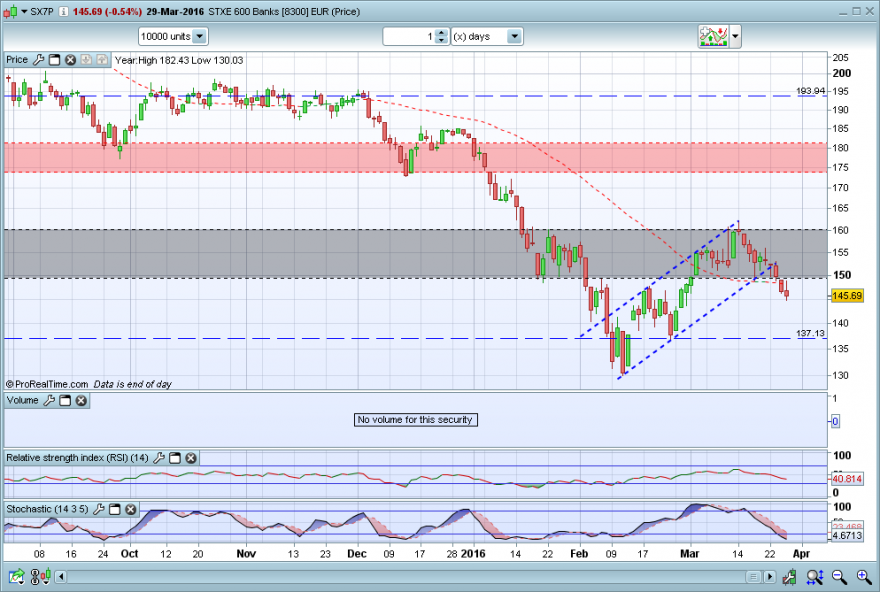Zoom out with the minus magnifier icon
This screenshot has height=592, width=880.
pyautogui.click(x=839, y=576)
